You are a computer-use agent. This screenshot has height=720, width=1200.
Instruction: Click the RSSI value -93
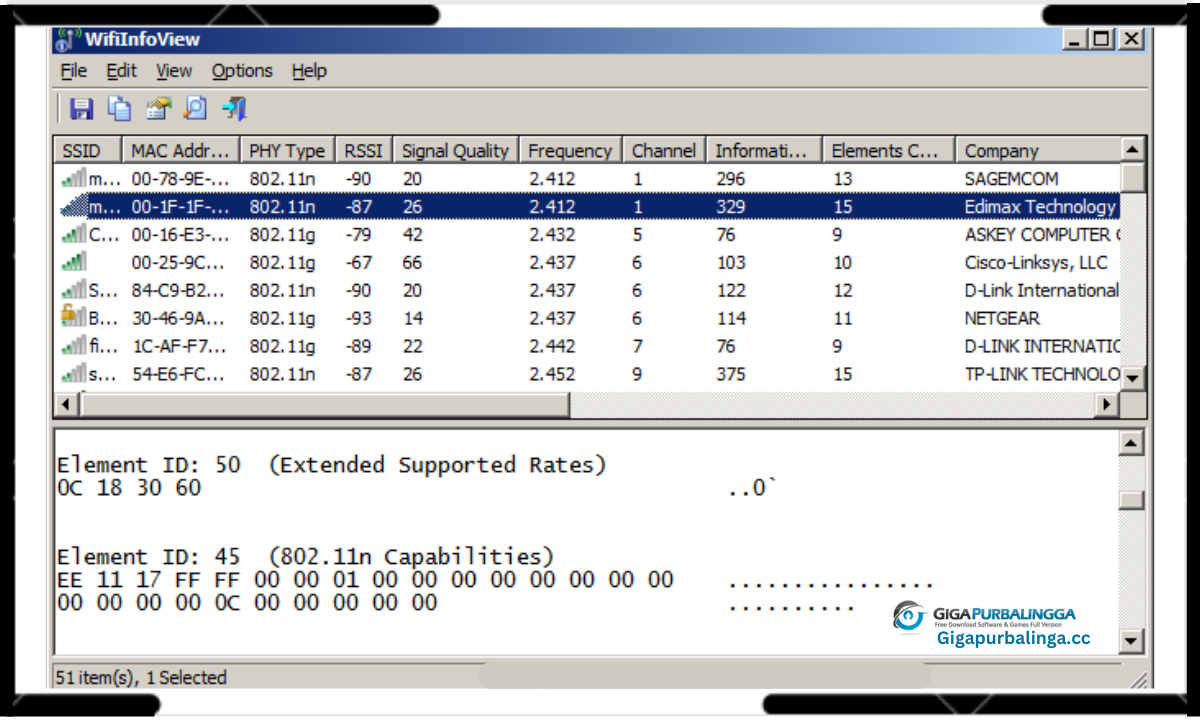click(359, 318)
